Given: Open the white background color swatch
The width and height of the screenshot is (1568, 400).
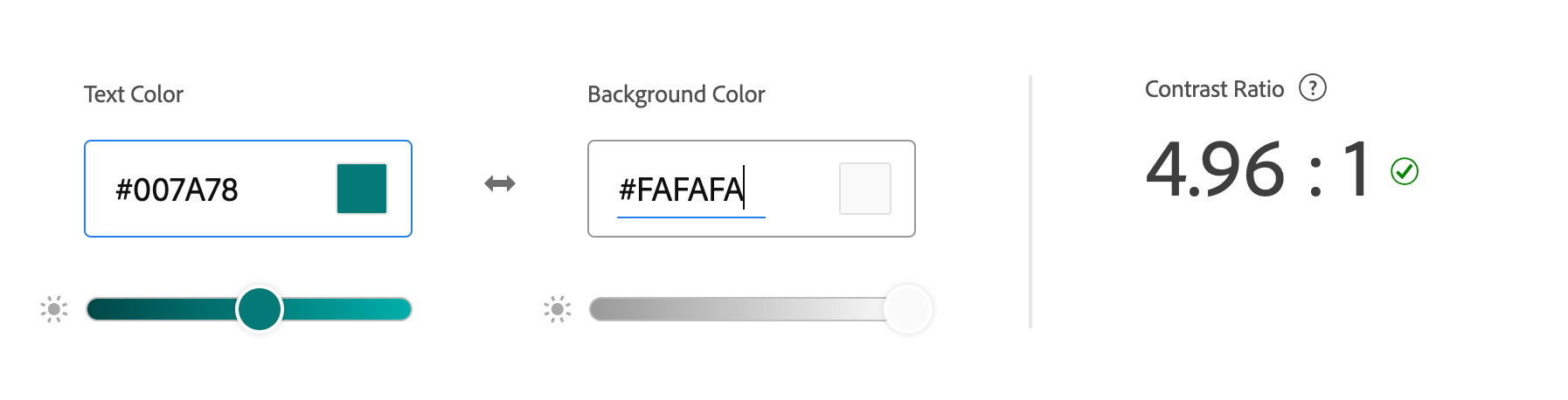Looking at the screenshot, I should 864,189.
